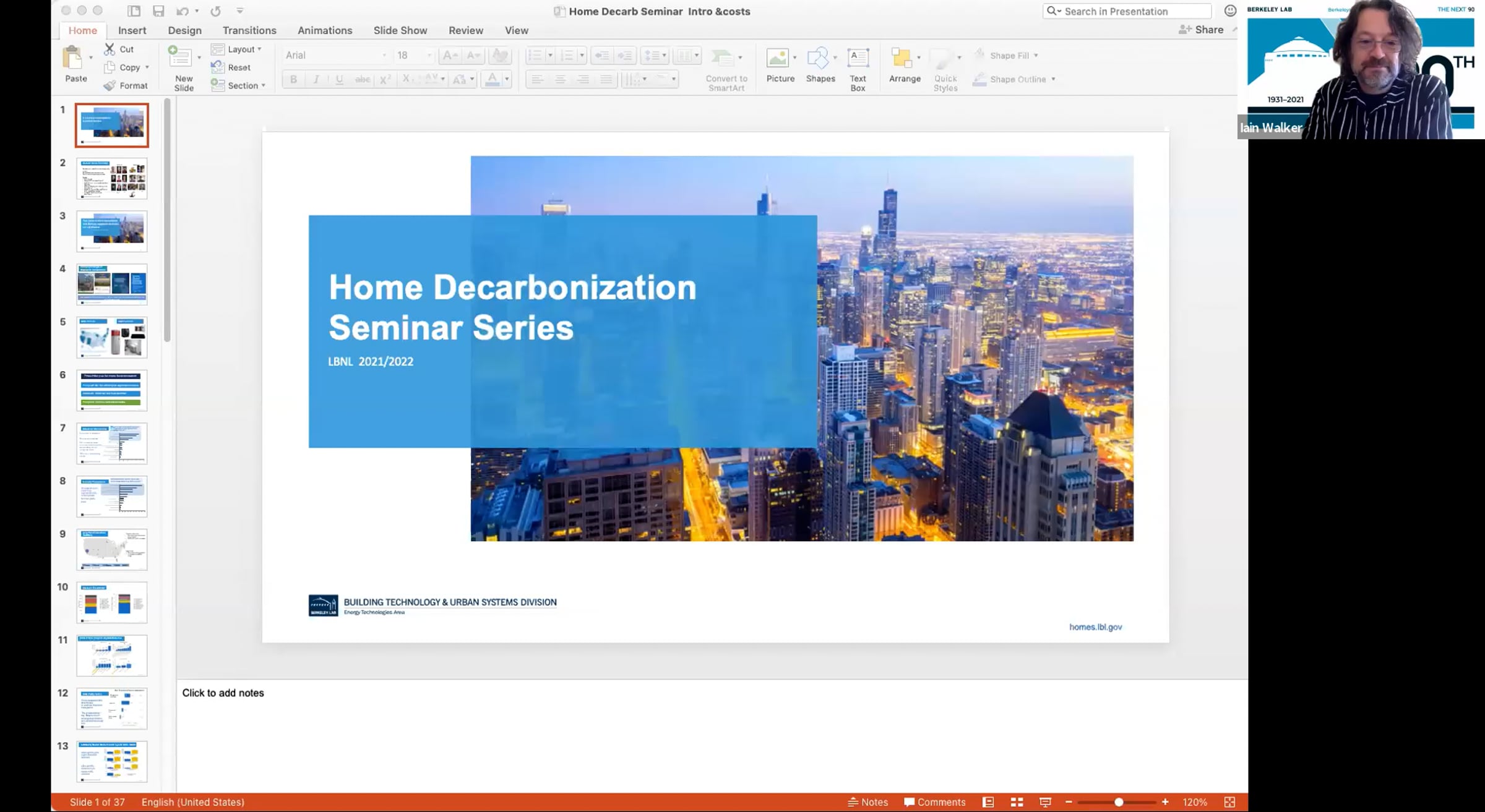Click the Format painter brush
Viewport: 1485px width, 812px height.
pyautogui.click(x=110, y=85)
